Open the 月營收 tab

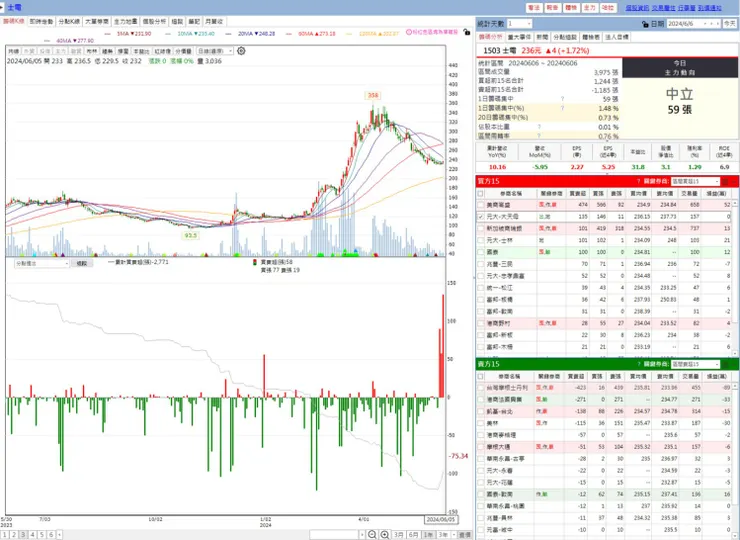tap(214, 22)
